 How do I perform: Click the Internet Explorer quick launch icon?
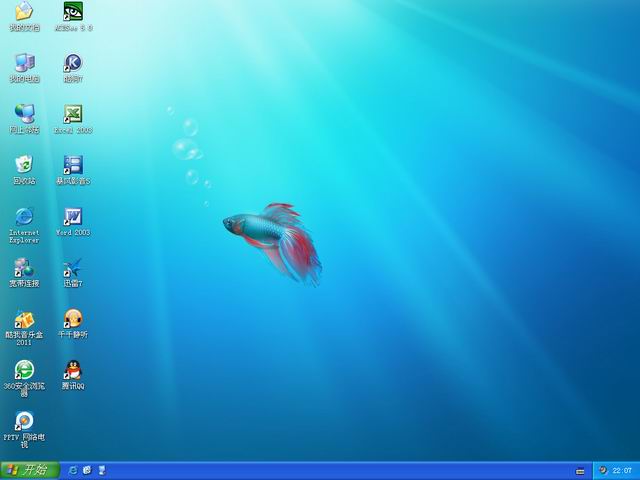tap(72, 470)
